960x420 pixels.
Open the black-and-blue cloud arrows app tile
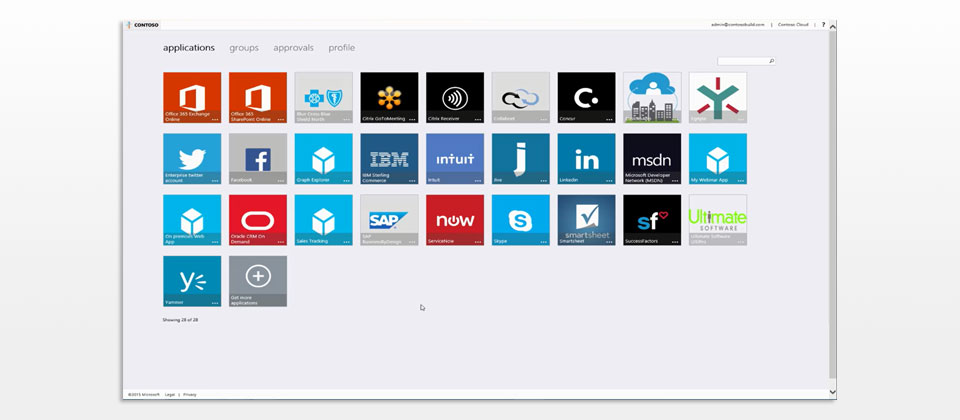click(521, 98)
